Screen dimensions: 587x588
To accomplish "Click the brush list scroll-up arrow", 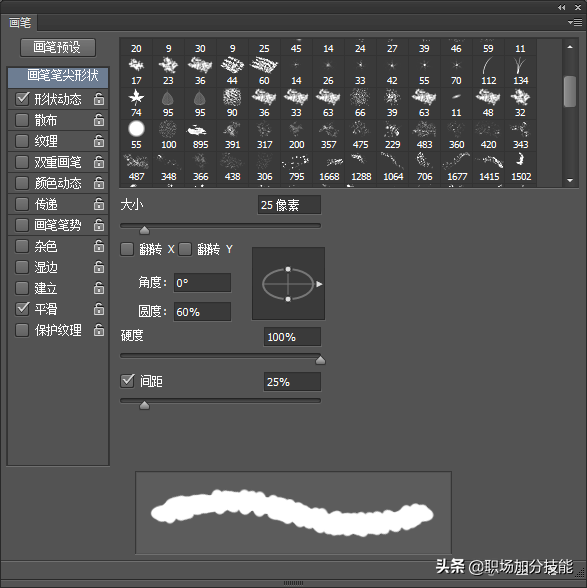I will click(x=570, y=47).
